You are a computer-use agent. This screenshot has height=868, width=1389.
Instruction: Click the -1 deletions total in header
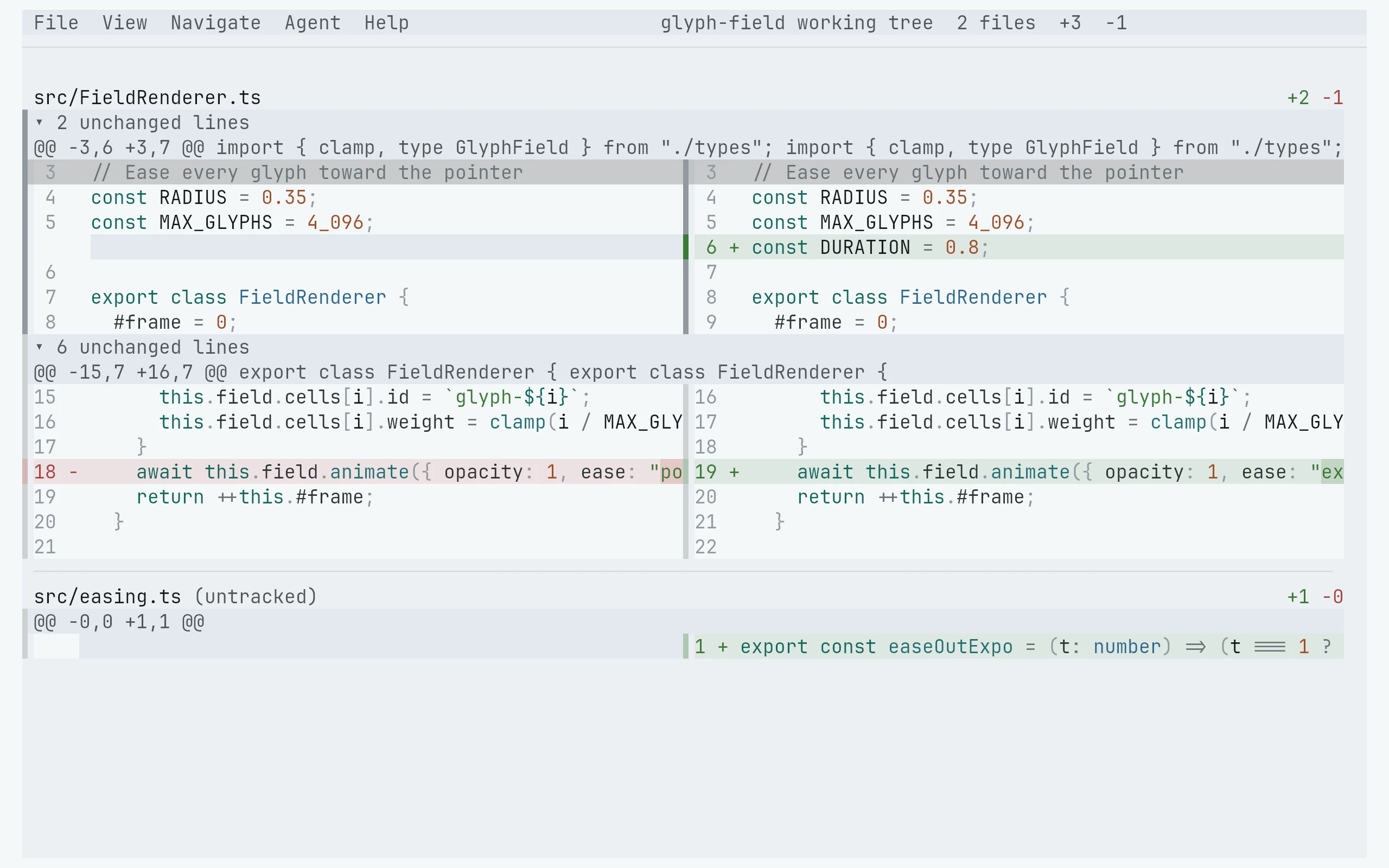coord(1116,23)
